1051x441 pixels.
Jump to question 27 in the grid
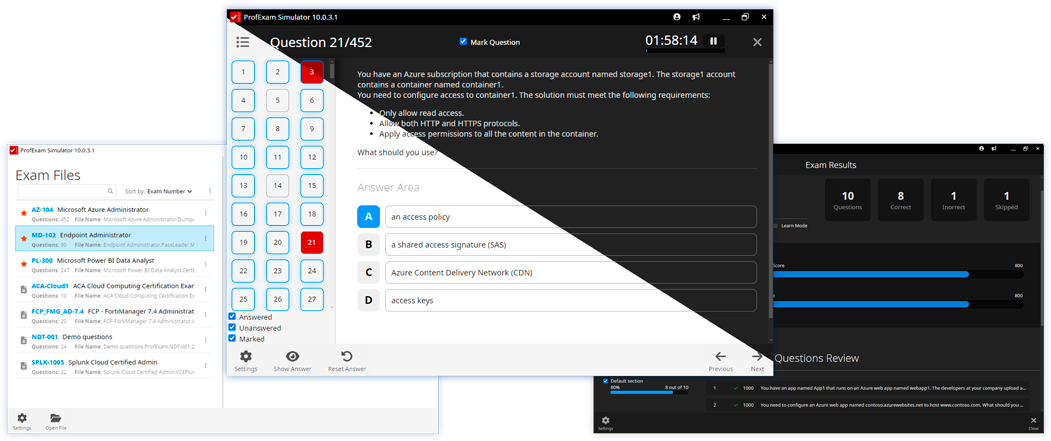coord(312,299)
